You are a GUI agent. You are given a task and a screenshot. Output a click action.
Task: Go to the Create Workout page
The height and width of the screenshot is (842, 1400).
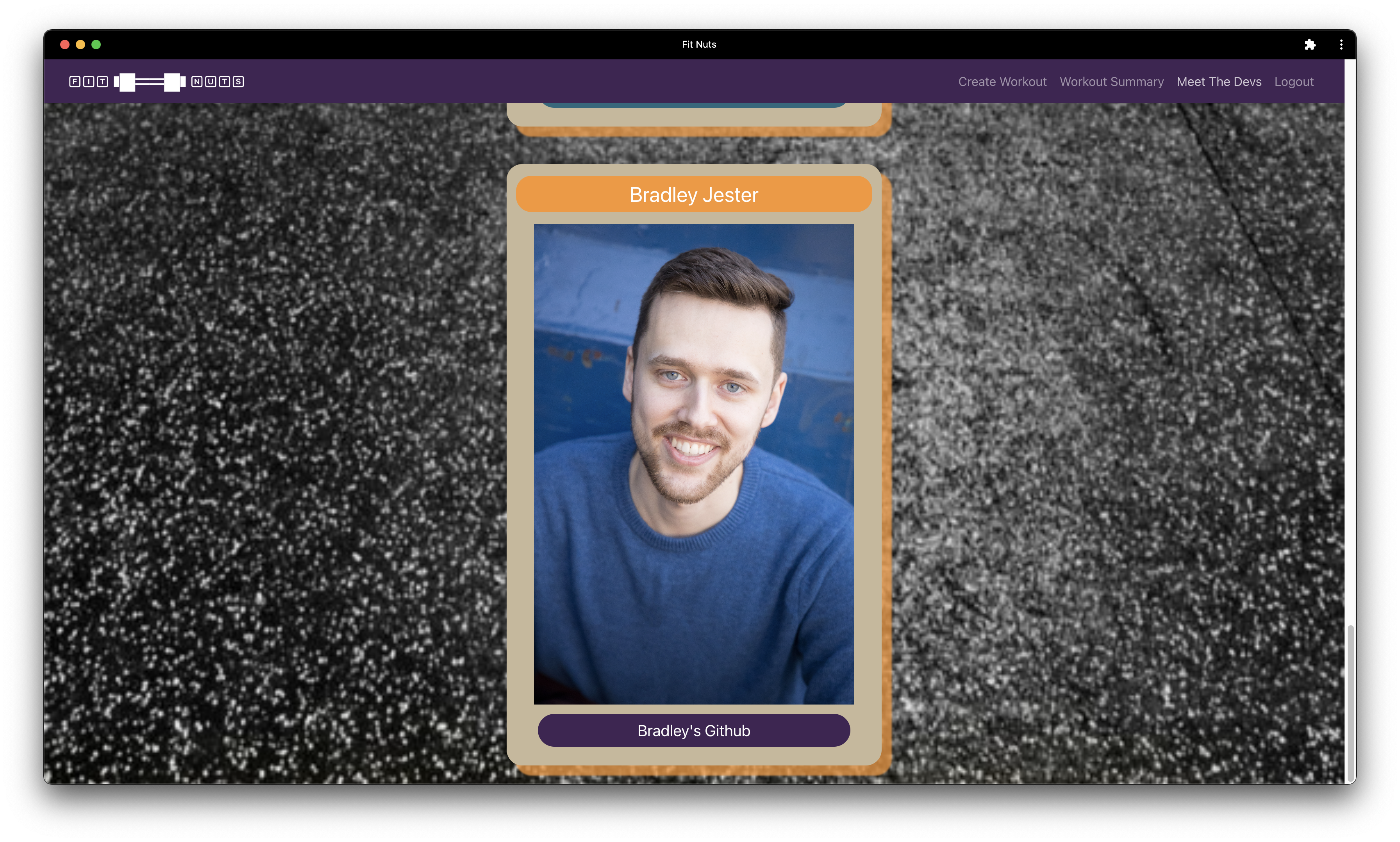1002,82
